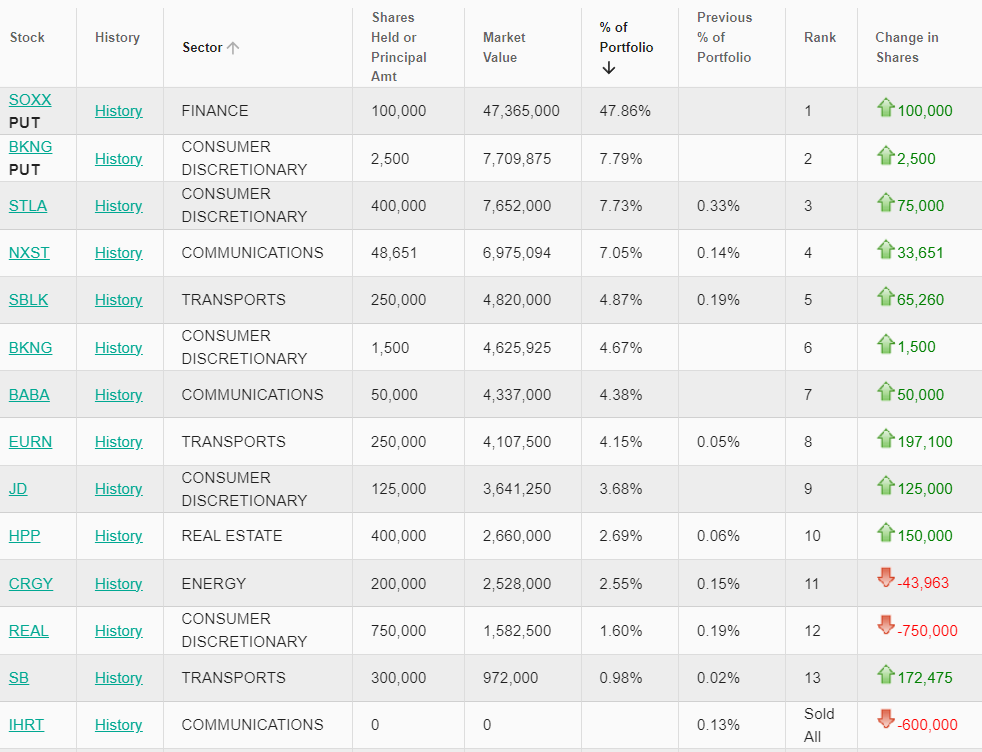The height and width of the screenshot is (752, 982).
Task: Open the SBLK stock link
Action: point(28,300)
